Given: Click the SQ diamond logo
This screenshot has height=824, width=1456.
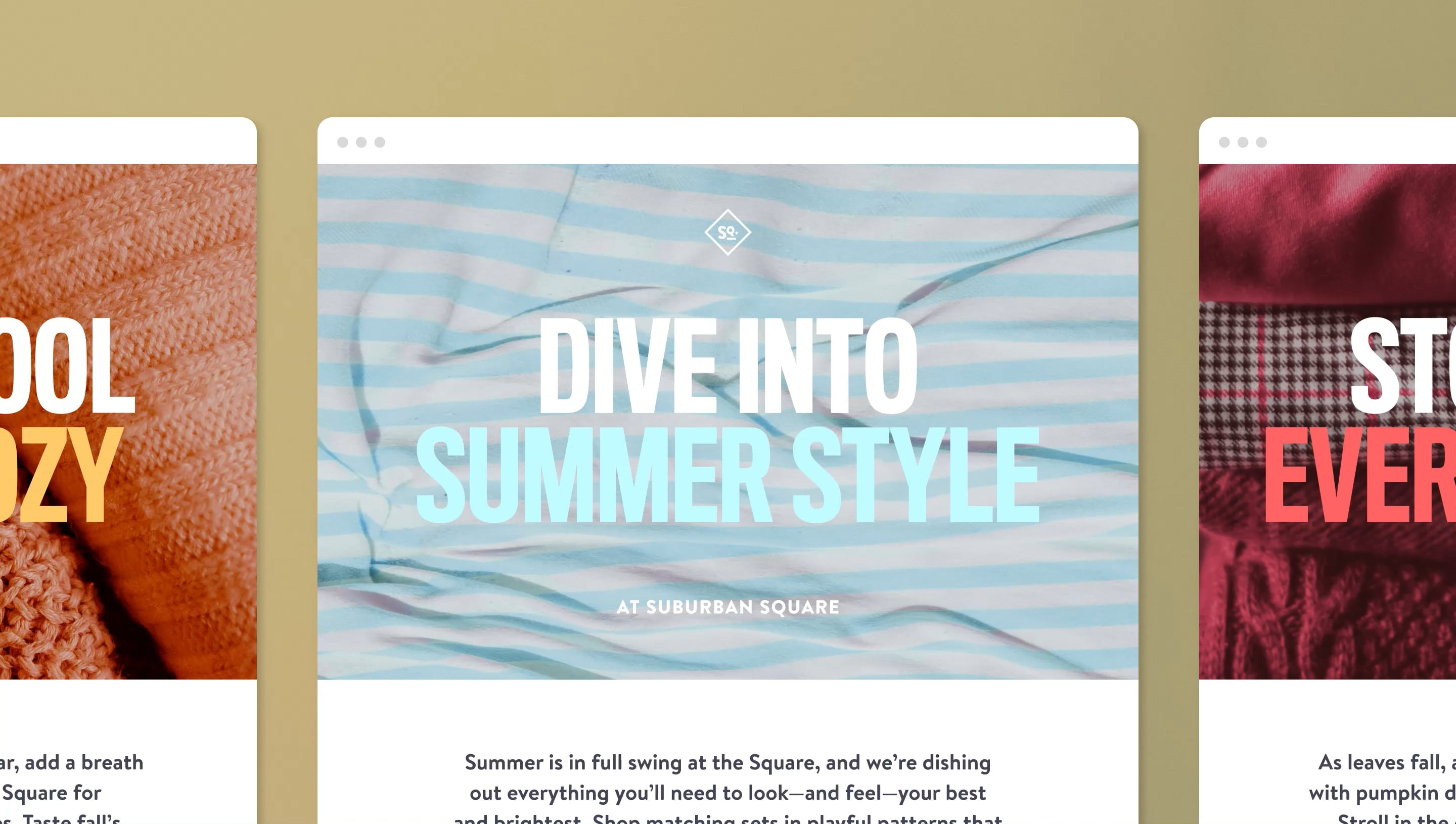Looking at the screenshot, I should [727, 232].
